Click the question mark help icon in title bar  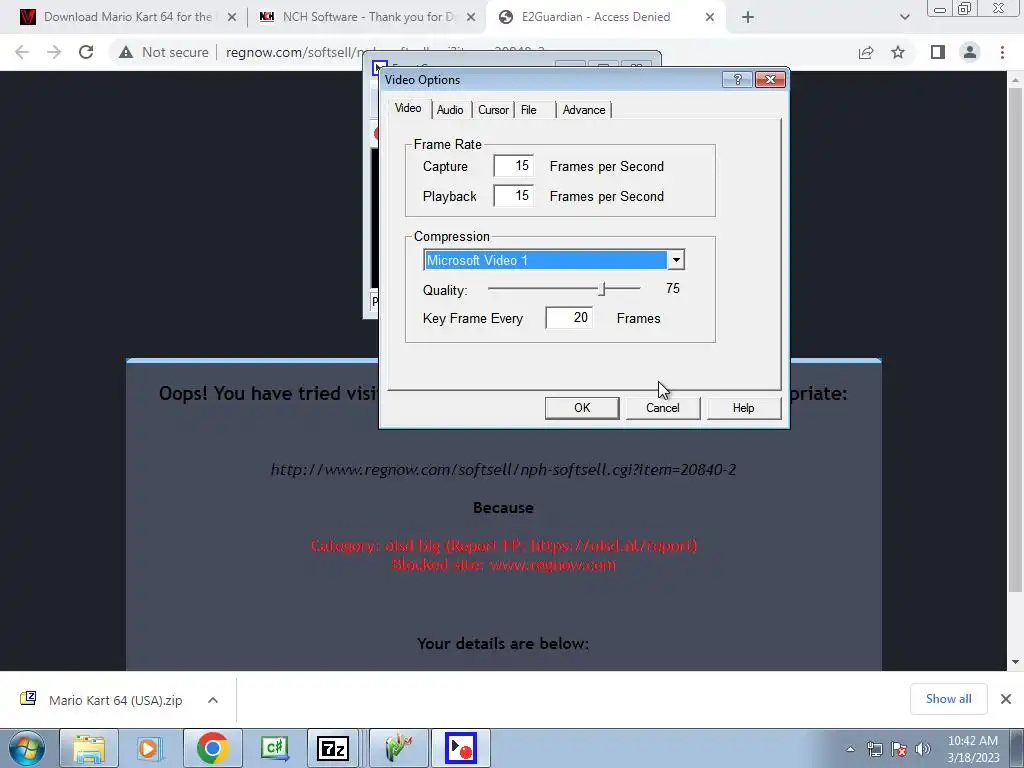click(737, 80)
